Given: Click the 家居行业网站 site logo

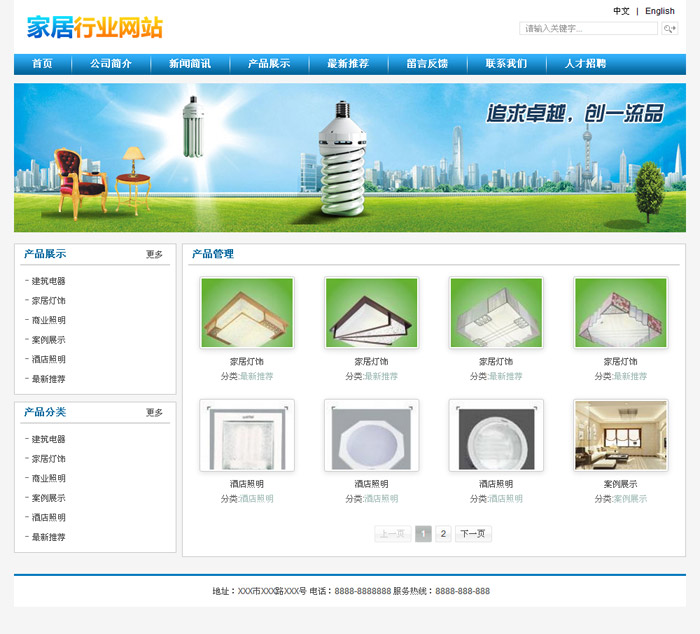Looking at the screenshot, I should 95,28.
